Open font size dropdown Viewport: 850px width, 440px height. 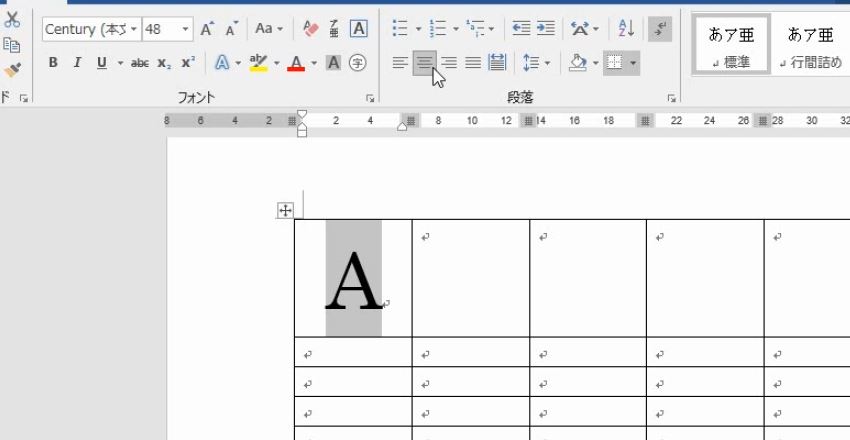click(x=186, y=29)
